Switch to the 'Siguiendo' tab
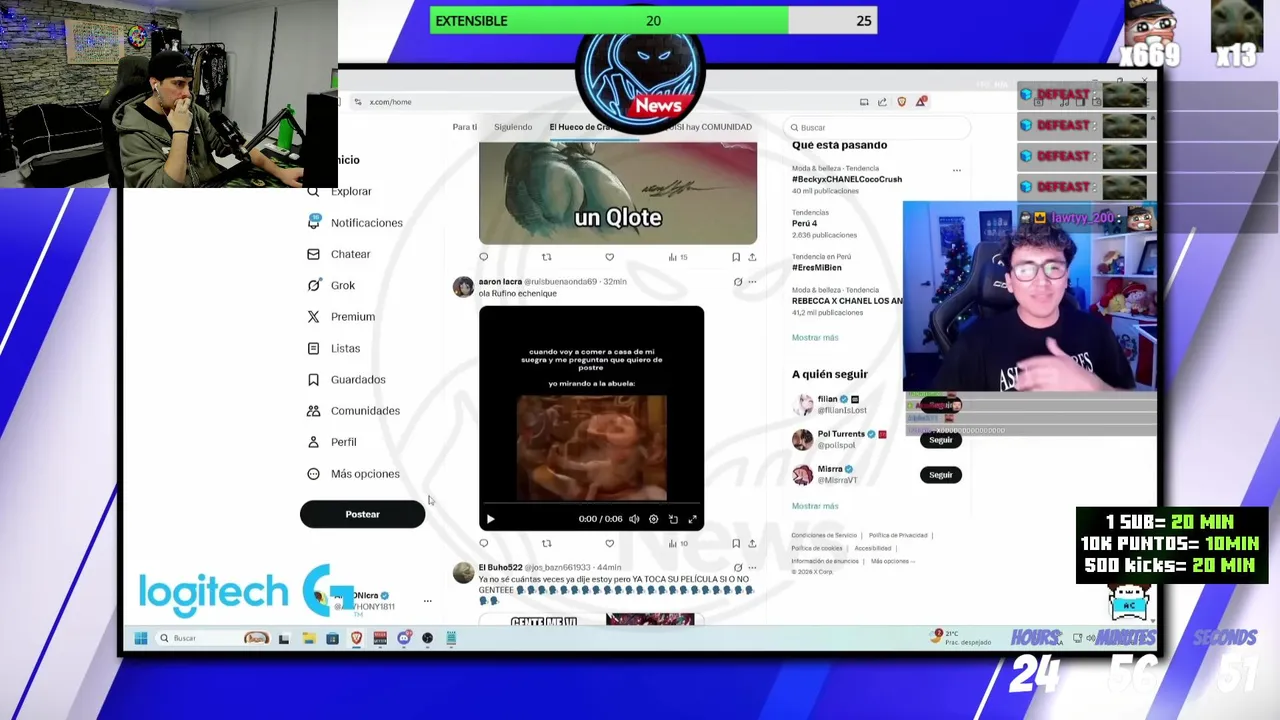 pyautogui.click(x=513, y=127)
